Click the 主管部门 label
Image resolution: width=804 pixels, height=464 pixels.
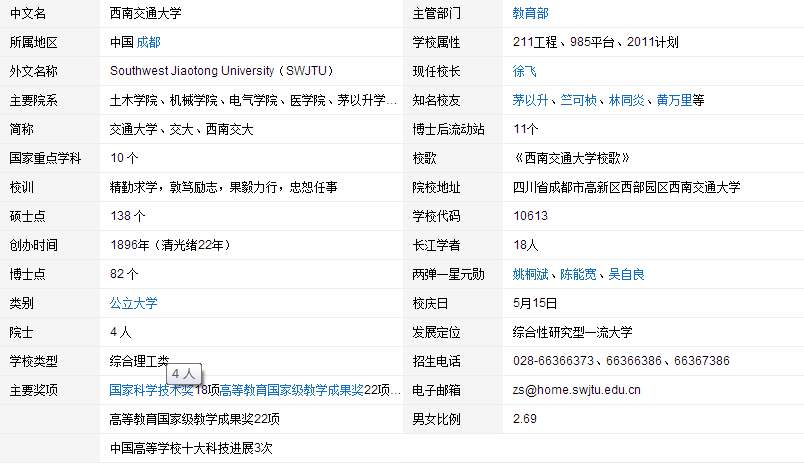click(436, 13)
